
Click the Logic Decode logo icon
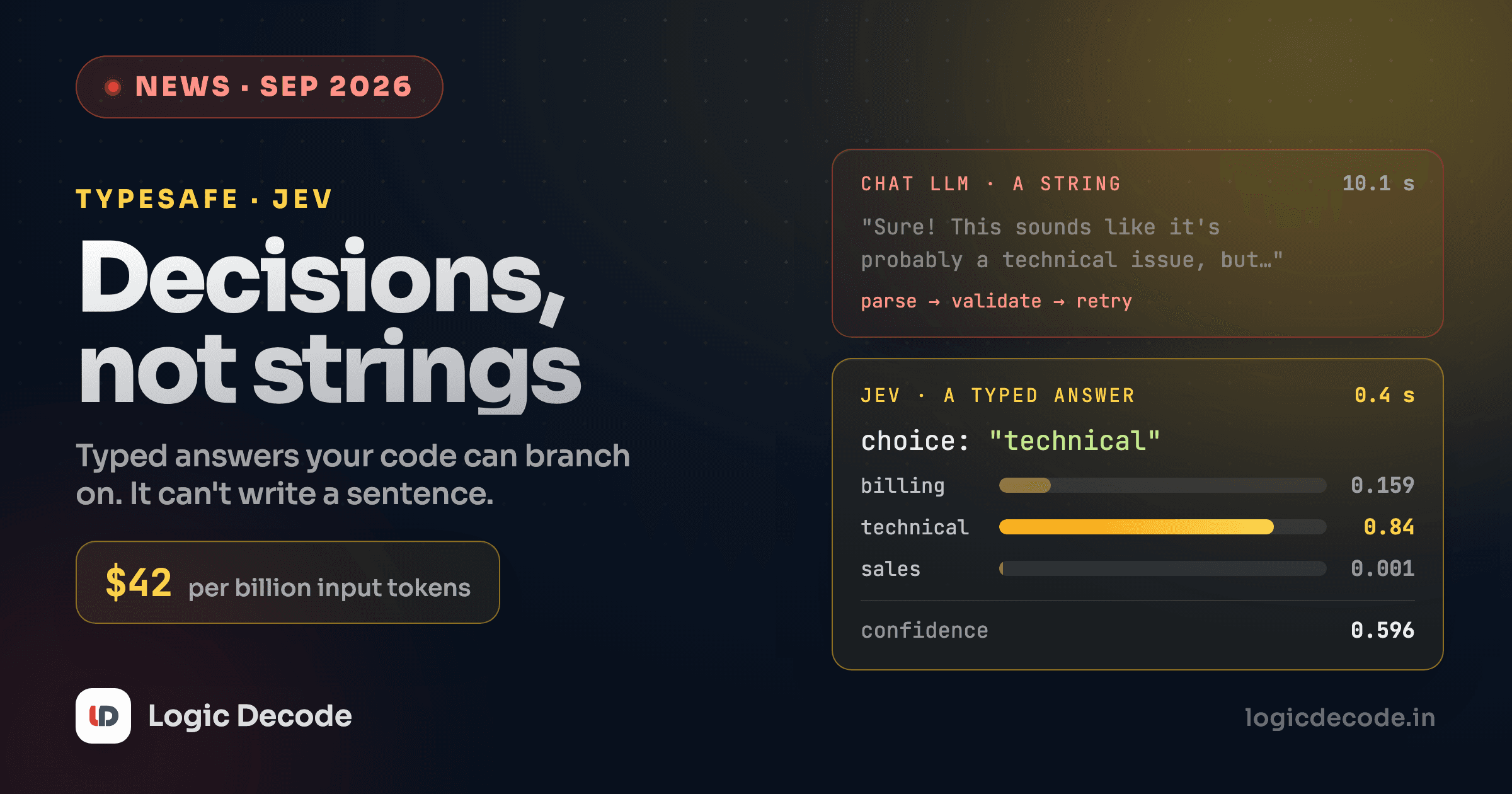tap(103, 716)
